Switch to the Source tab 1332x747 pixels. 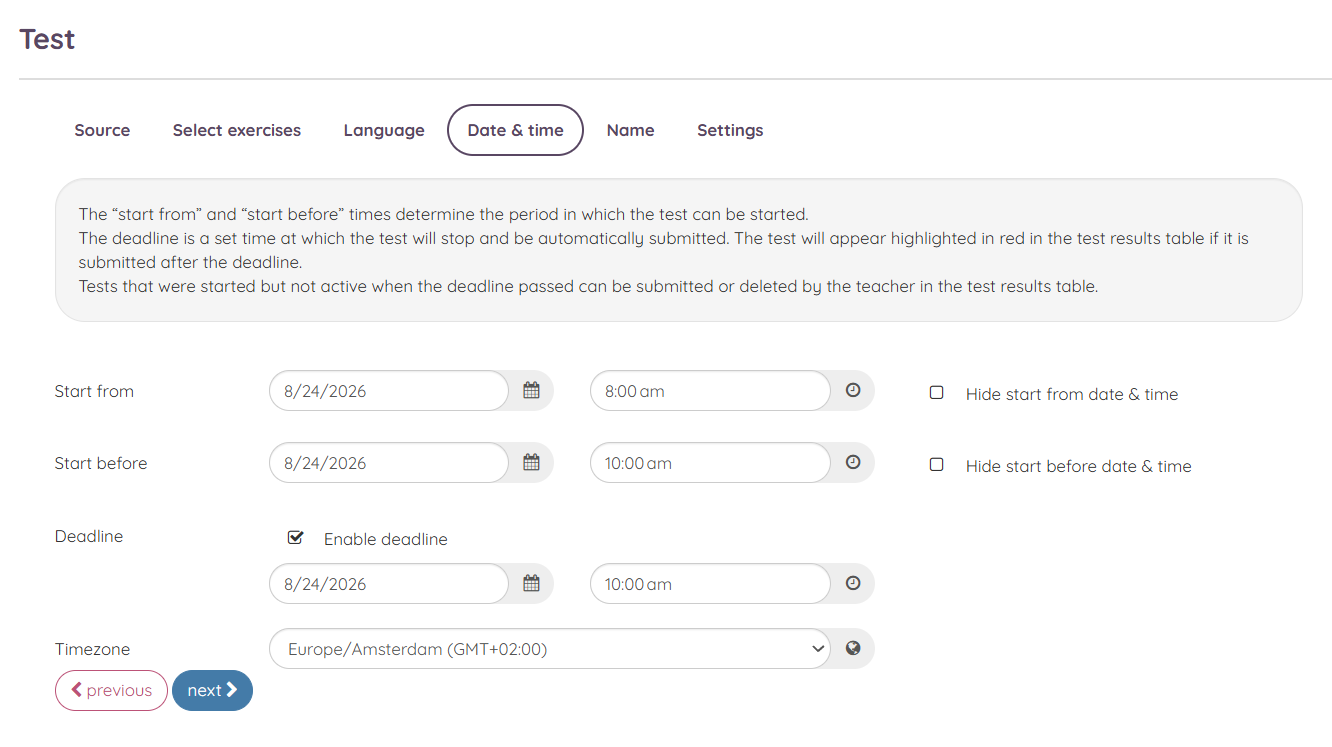tap(102, 130)
